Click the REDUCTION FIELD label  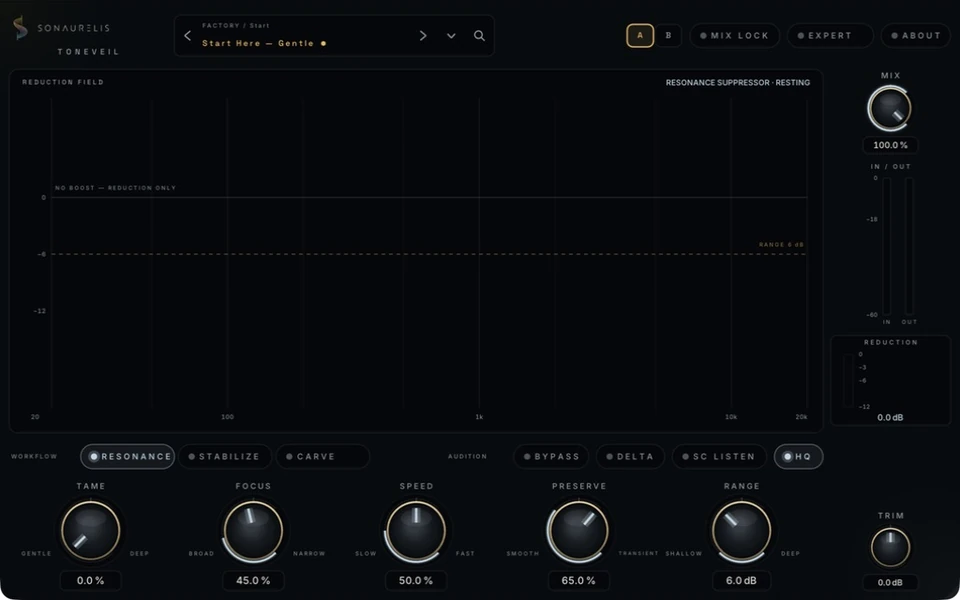[63, 82]
